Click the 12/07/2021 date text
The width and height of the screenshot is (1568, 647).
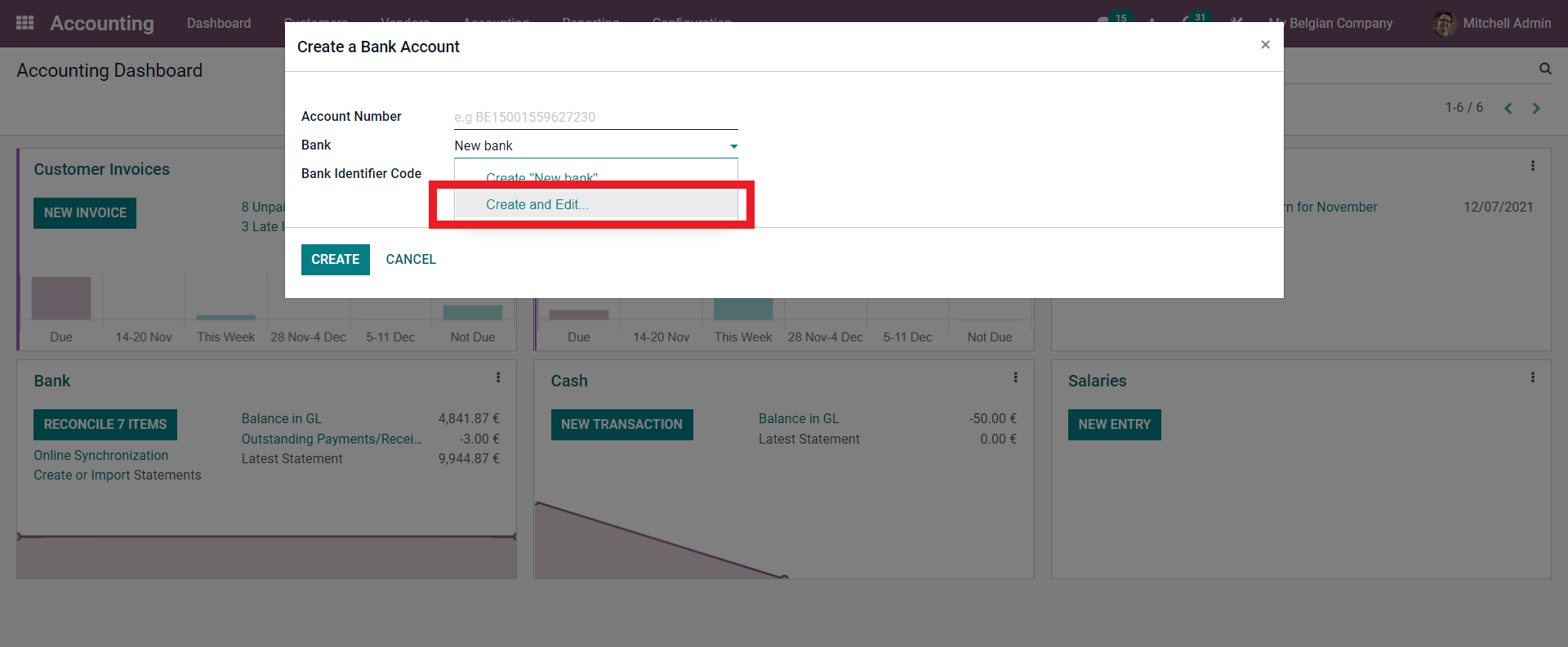tap(1499, 207)
